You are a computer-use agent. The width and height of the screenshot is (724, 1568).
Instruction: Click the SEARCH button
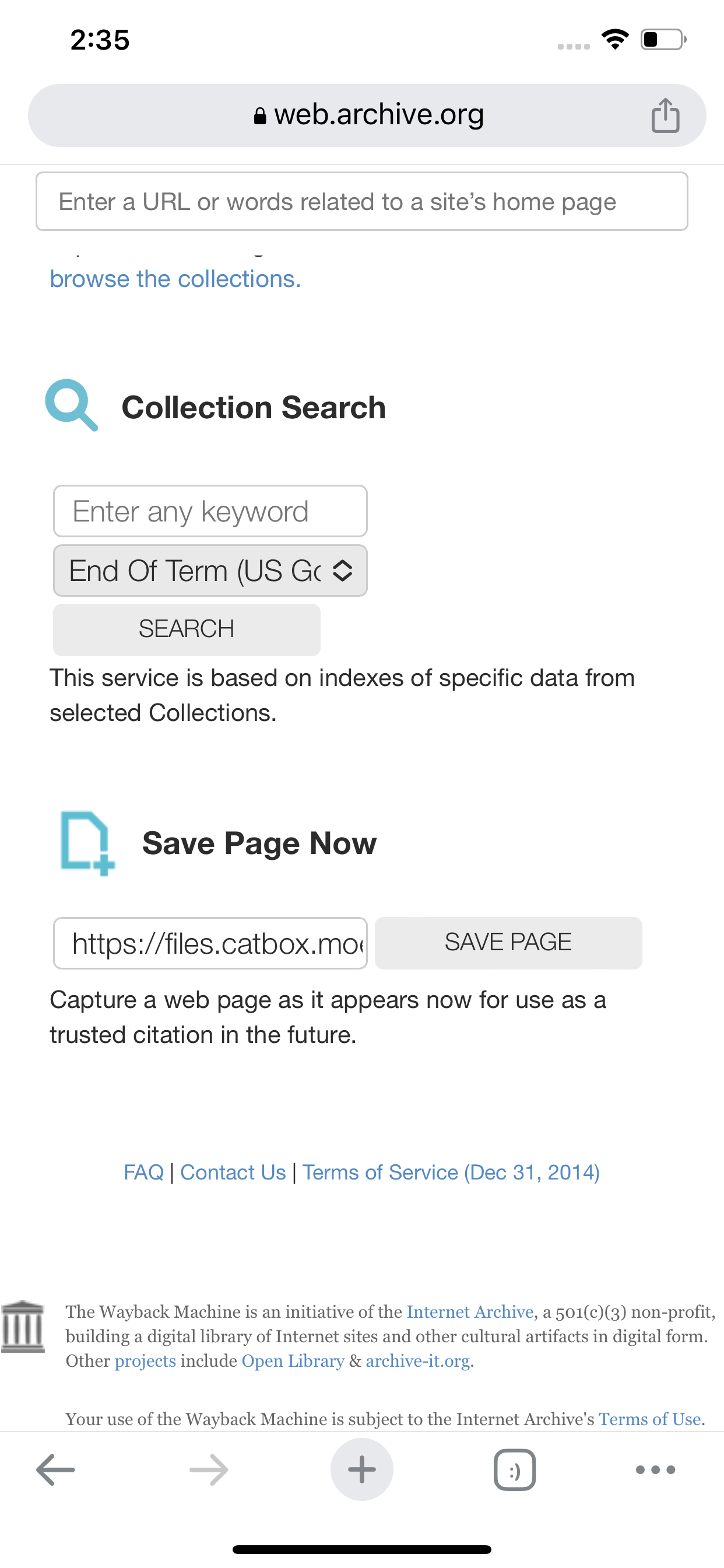[x=187, y=629]
